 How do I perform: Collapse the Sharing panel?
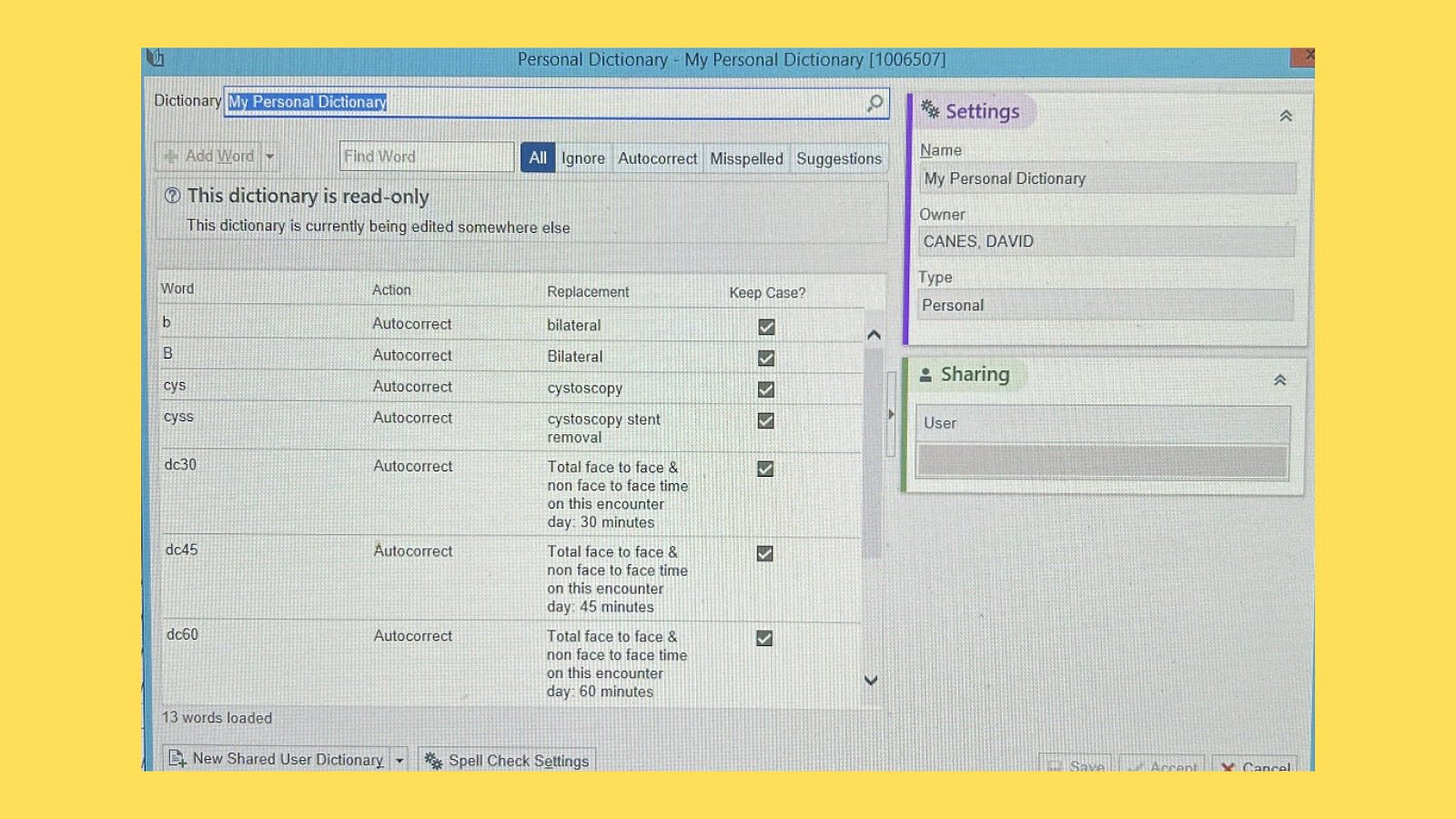pos(1279,380)
